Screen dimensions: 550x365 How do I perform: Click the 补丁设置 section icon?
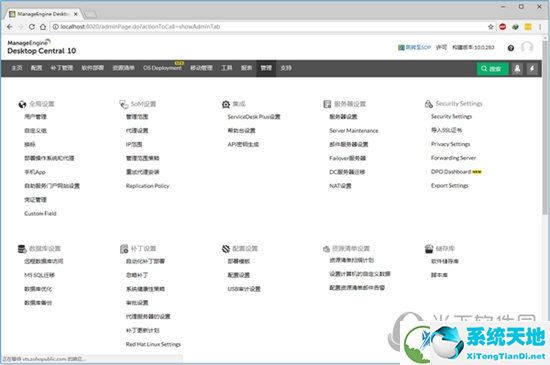[x=124, y=249]
